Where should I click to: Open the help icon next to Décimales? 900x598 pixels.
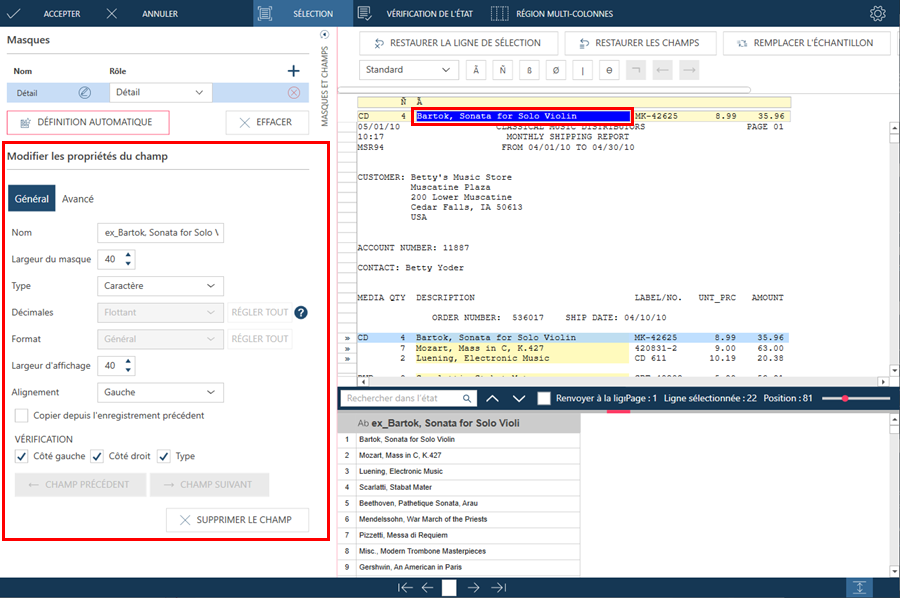301,312
